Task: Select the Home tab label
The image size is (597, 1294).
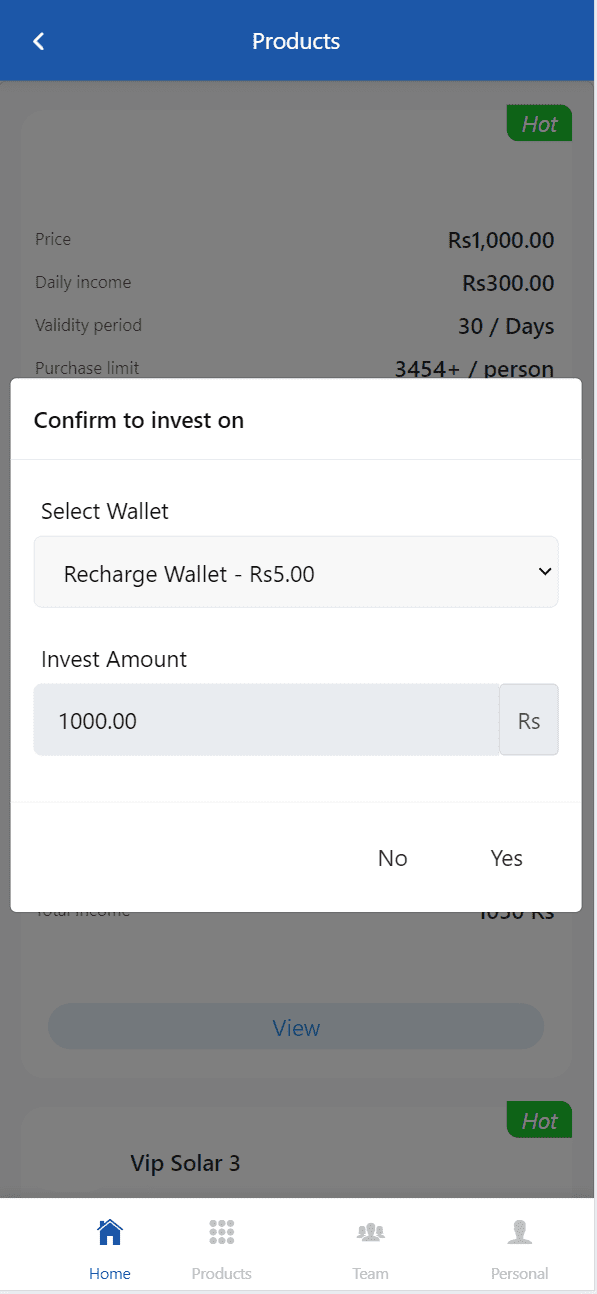Action: [x=110, y=1273]
